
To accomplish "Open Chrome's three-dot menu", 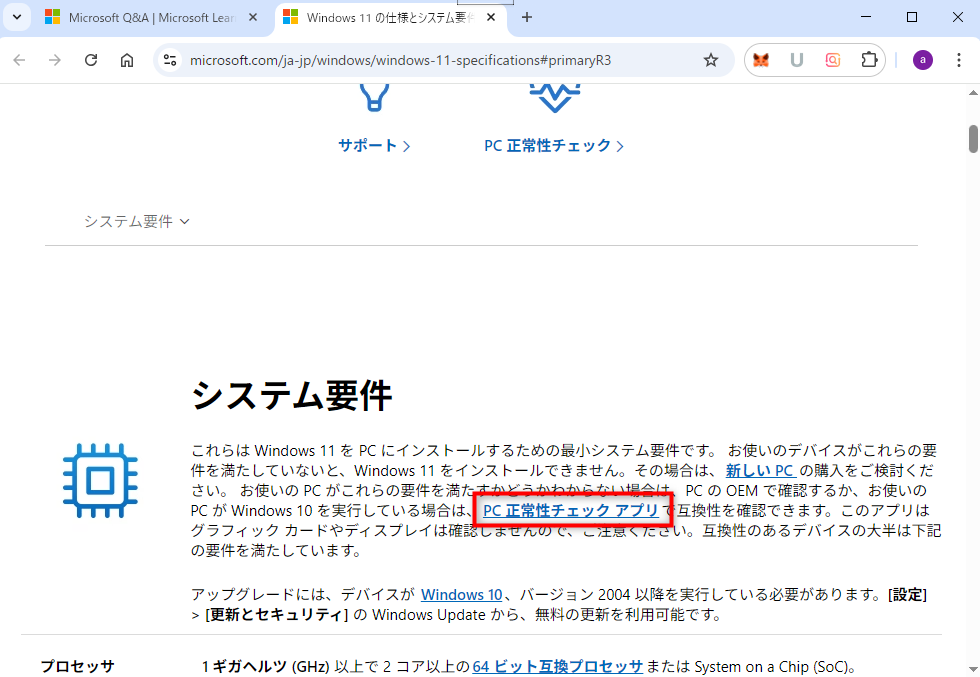I will pyautogui.click(x=958, y=60).
